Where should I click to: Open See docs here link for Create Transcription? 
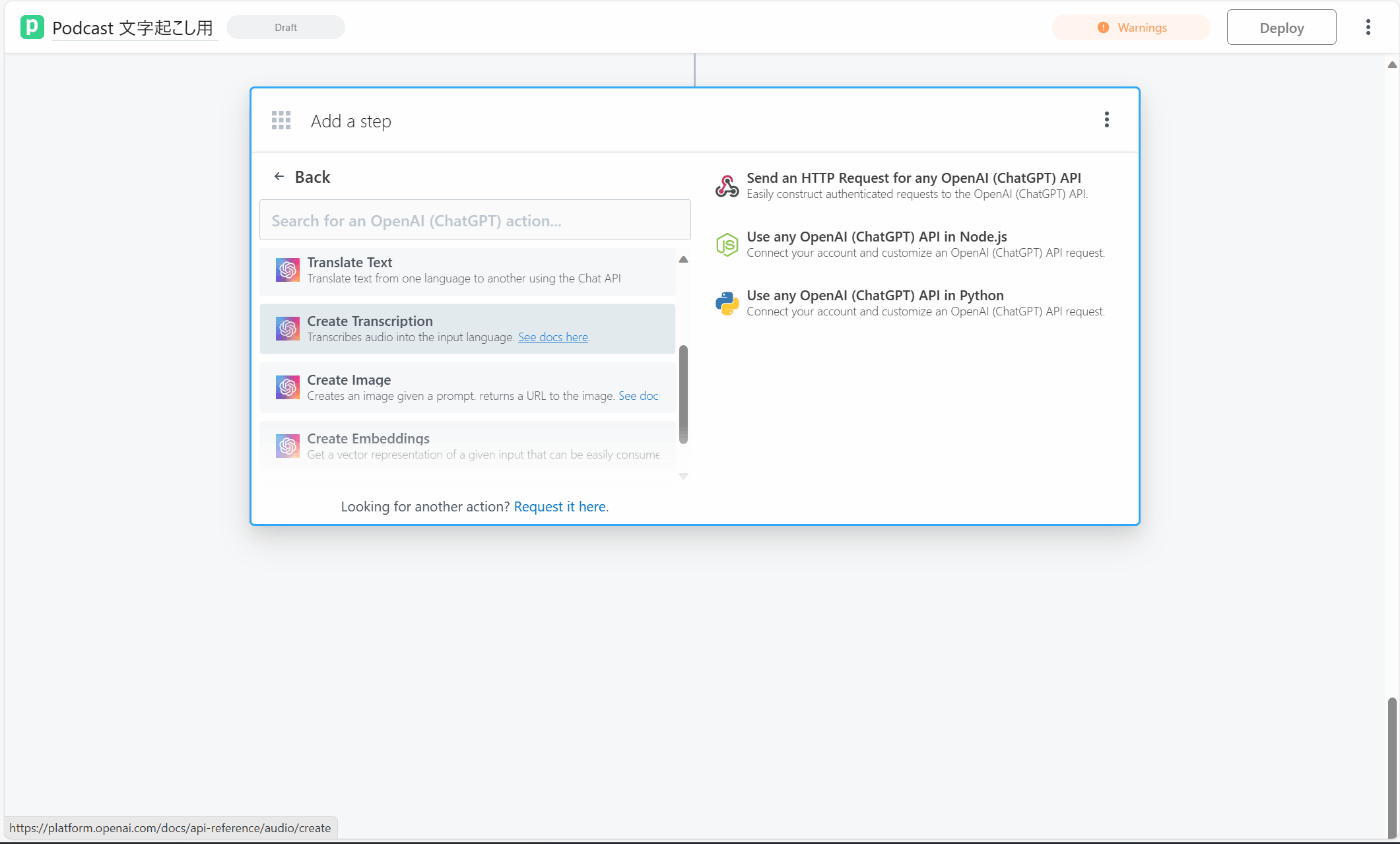point(553,337)
